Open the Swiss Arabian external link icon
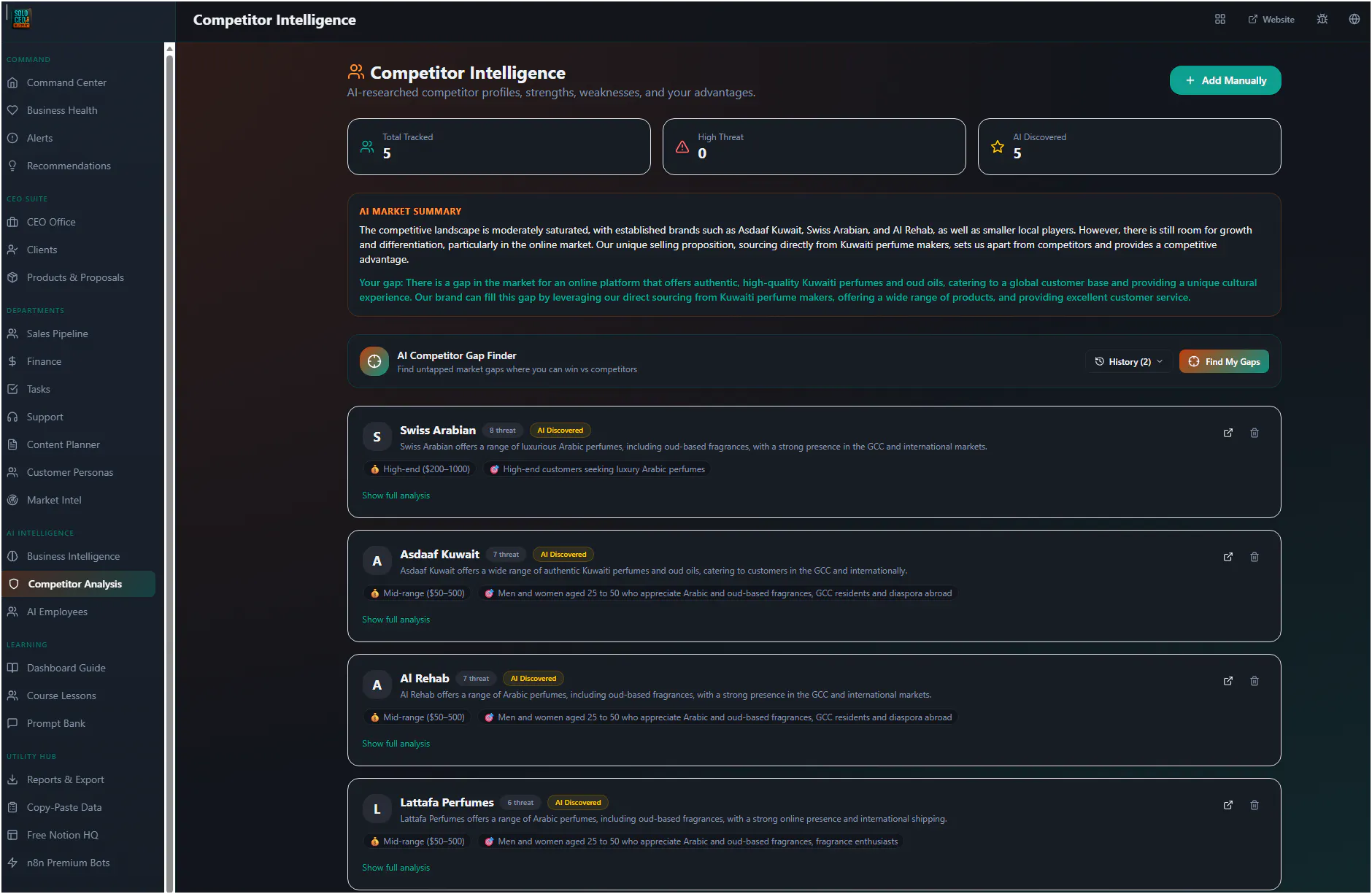Image resolution: width=1372 pixels, height=894 pixels. click(1228, 433)
